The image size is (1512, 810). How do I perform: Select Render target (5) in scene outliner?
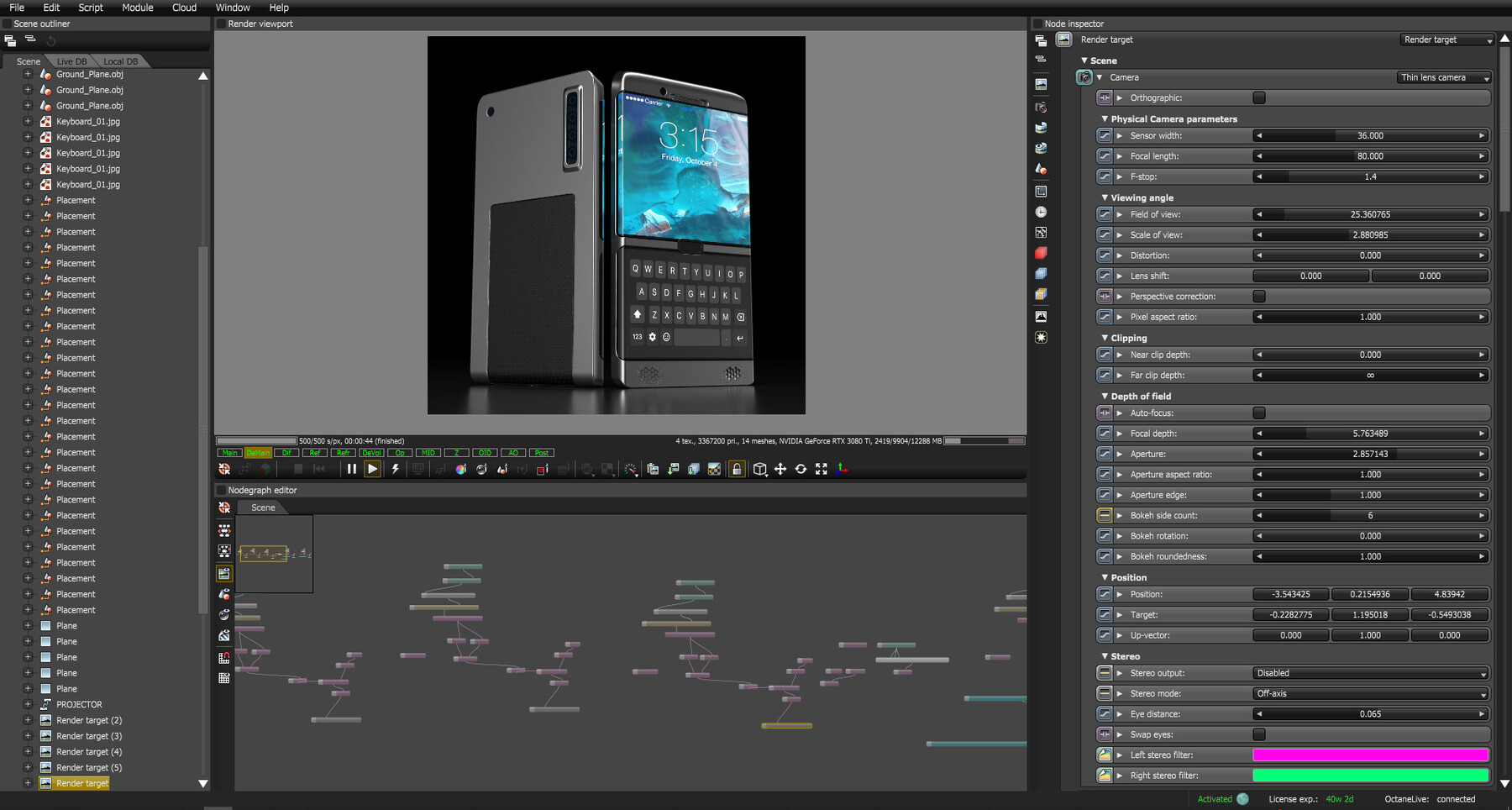87,767
